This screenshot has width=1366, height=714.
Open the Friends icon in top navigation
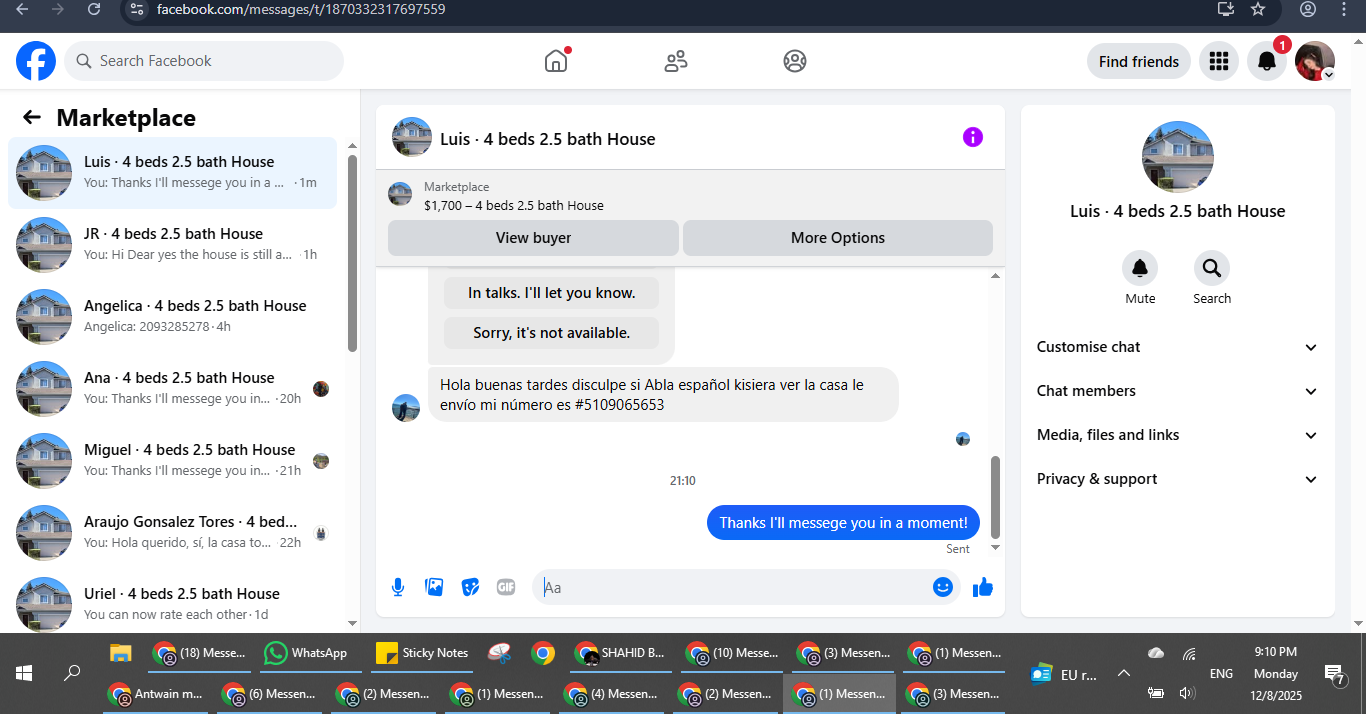tap(676, 61)
